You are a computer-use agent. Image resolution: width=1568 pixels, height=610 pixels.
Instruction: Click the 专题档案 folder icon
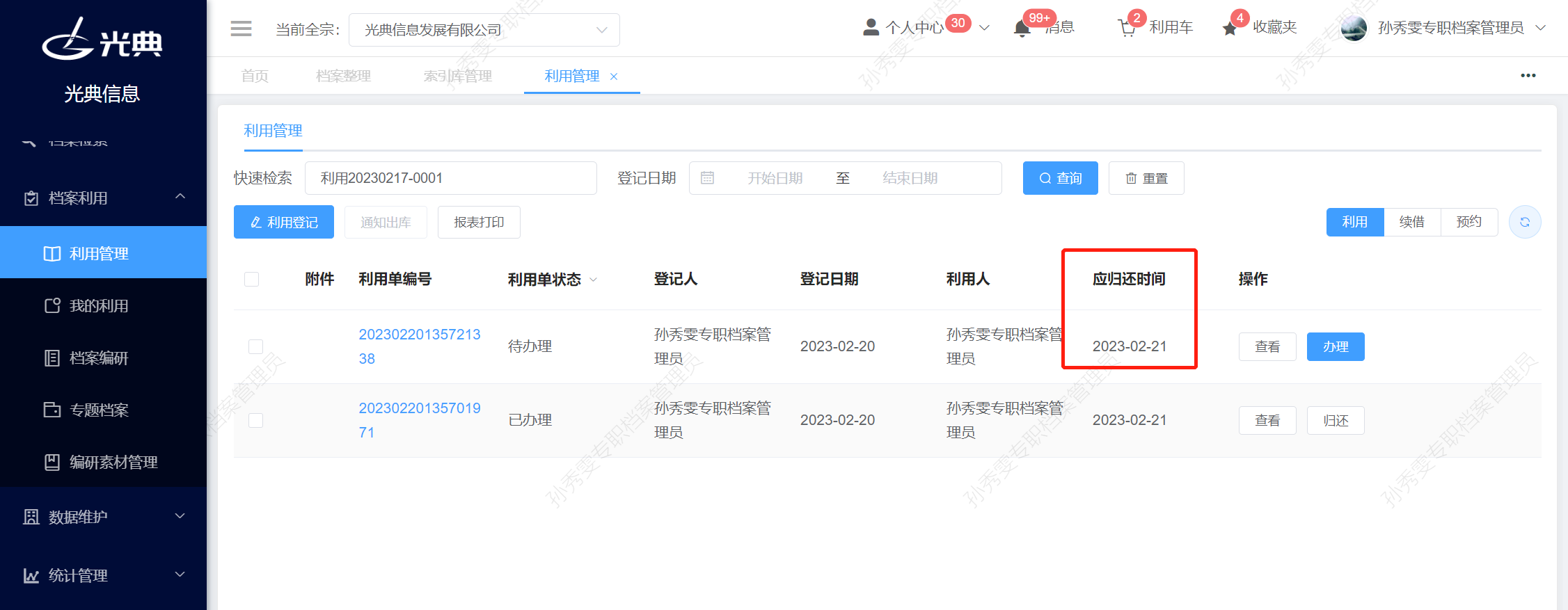52,410
